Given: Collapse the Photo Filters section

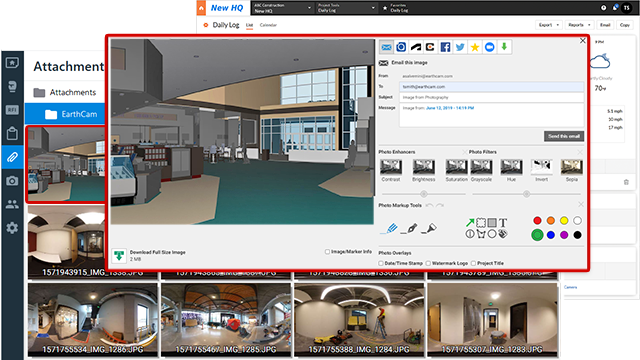Looking at the screenshot, I should pyautogui.click(x=580, y=152).
